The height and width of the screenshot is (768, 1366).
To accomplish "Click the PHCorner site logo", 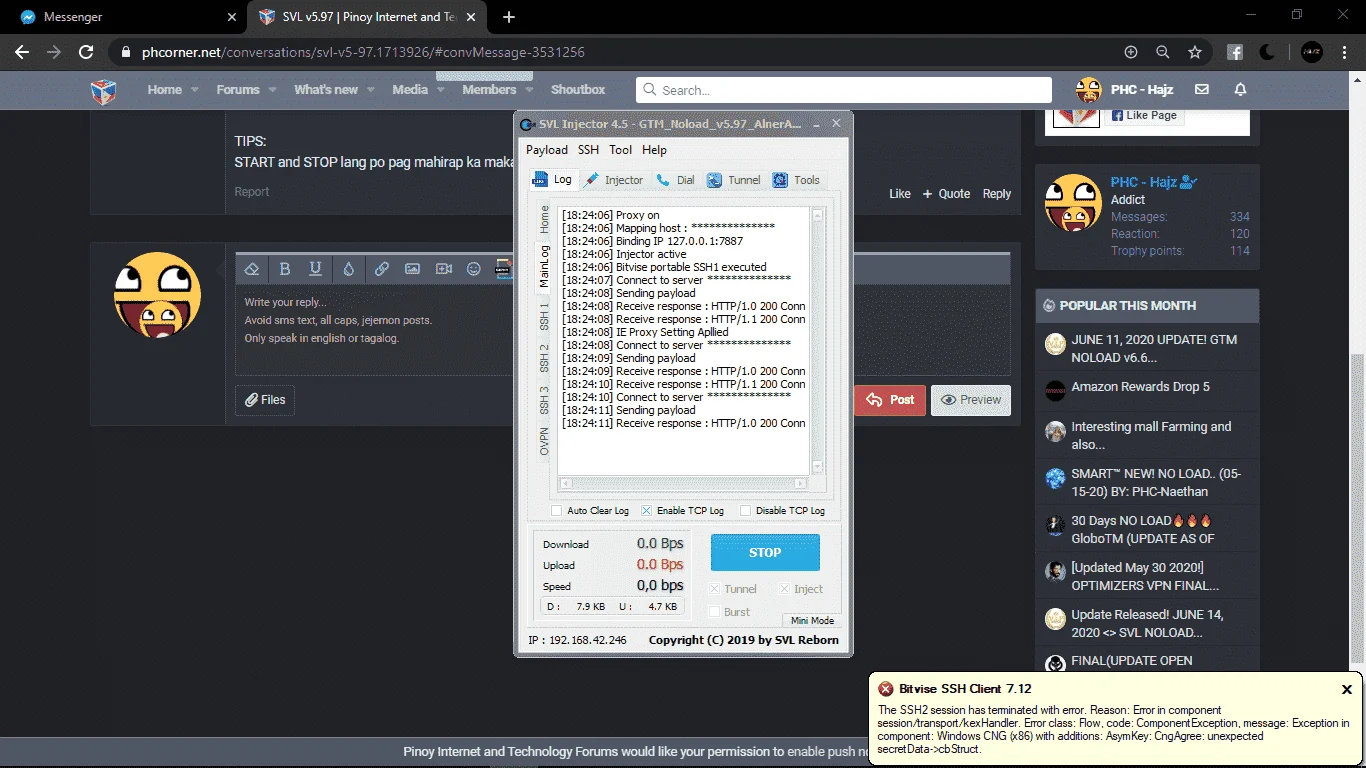I will coord(104,90).
